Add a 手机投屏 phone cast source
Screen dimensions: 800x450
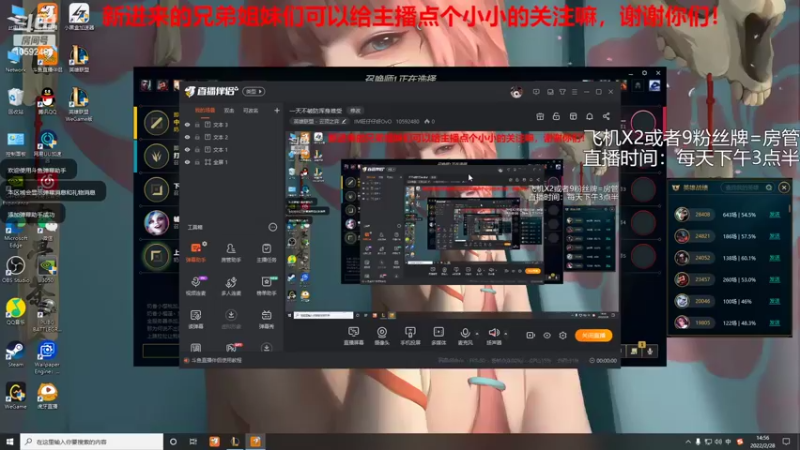pos(410,336)
